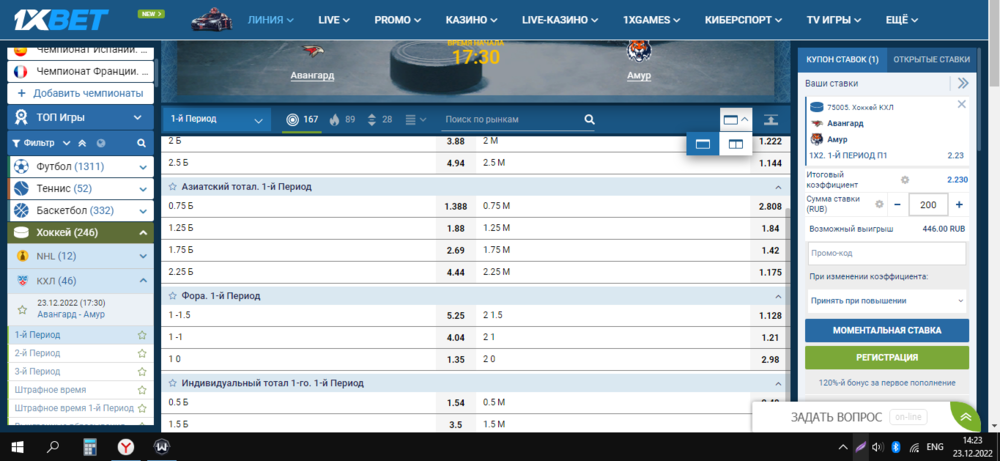Click collapse all markets icon
Screen dimensions: 1000x461
(x=770, y=119)
